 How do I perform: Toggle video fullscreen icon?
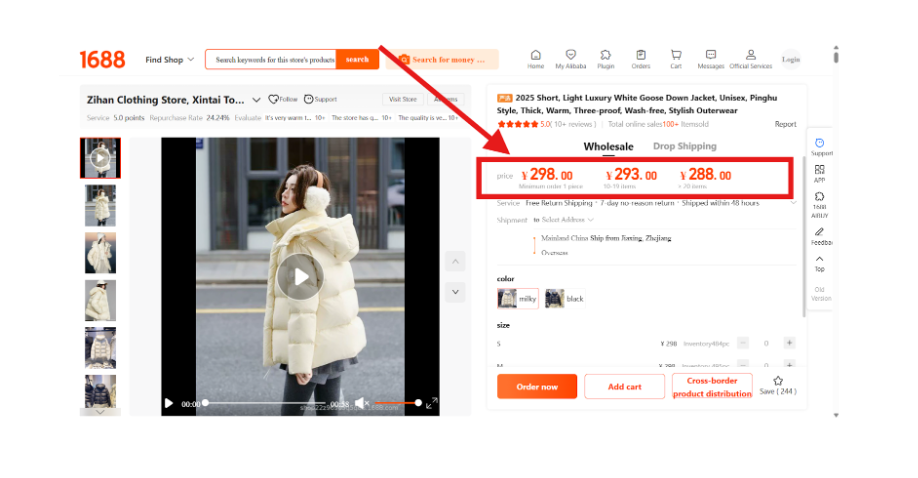431,403
